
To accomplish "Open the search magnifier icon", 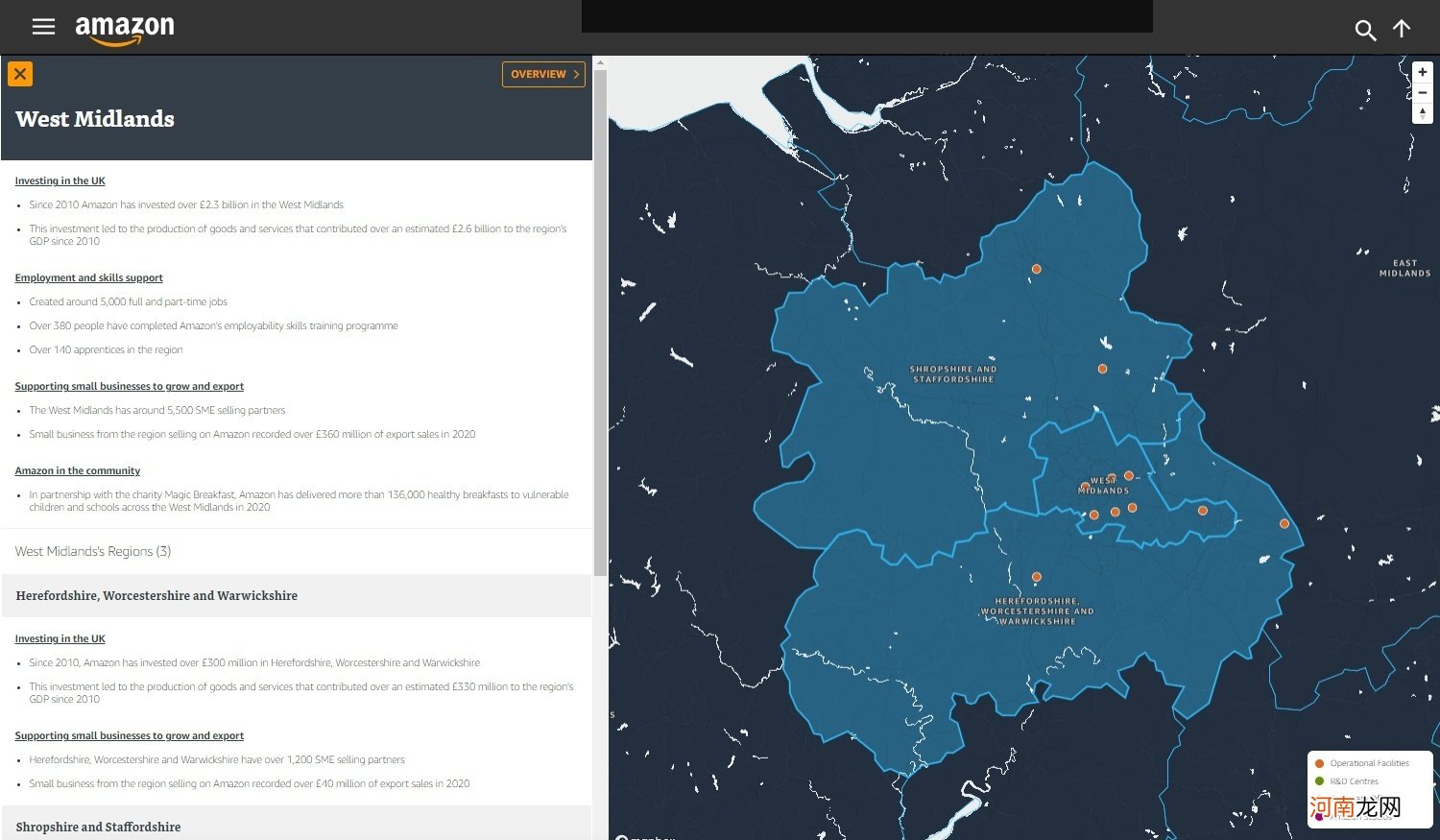I will 1365,31.
